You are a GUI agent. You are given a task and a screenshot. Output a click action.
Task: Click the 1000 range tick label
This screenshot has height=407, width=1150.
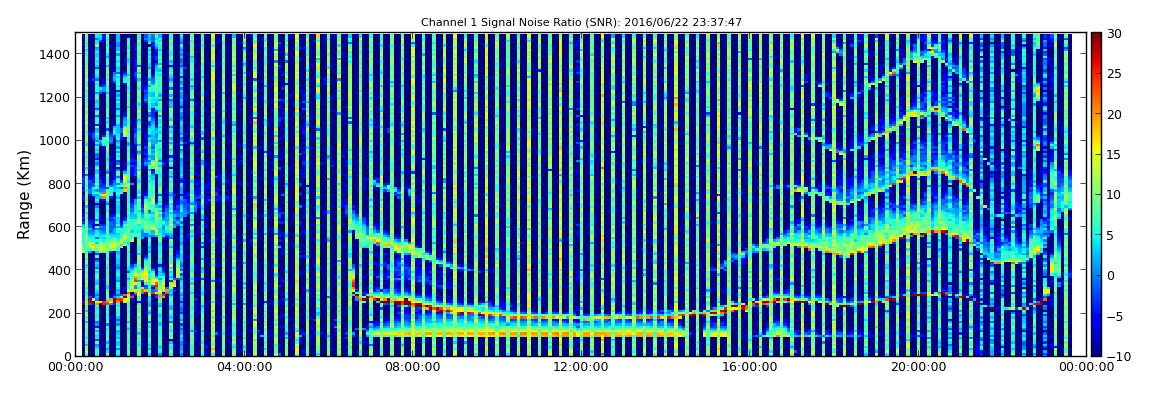[x=56, y=141]
